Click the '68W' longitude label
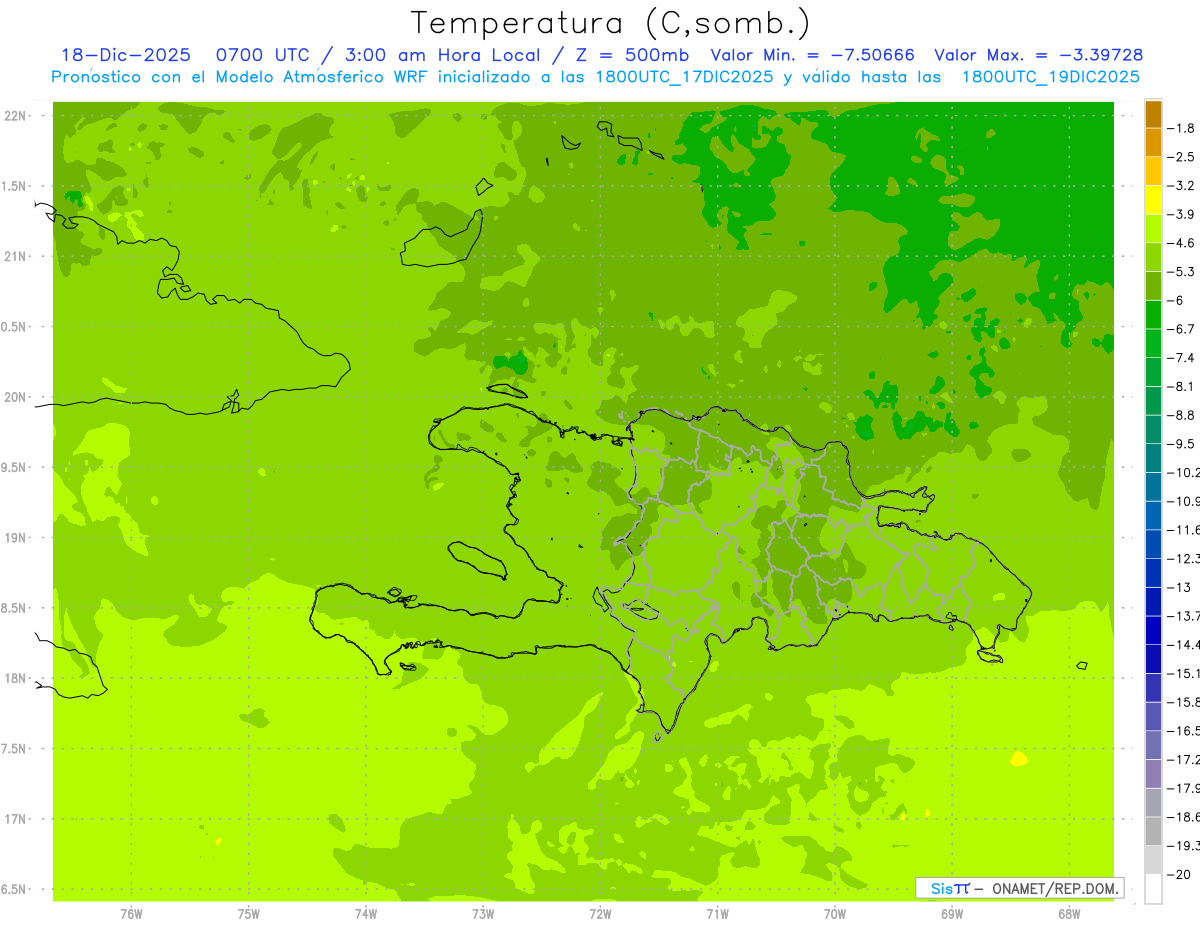The image size is (1200, 927). coord(1069,913)
